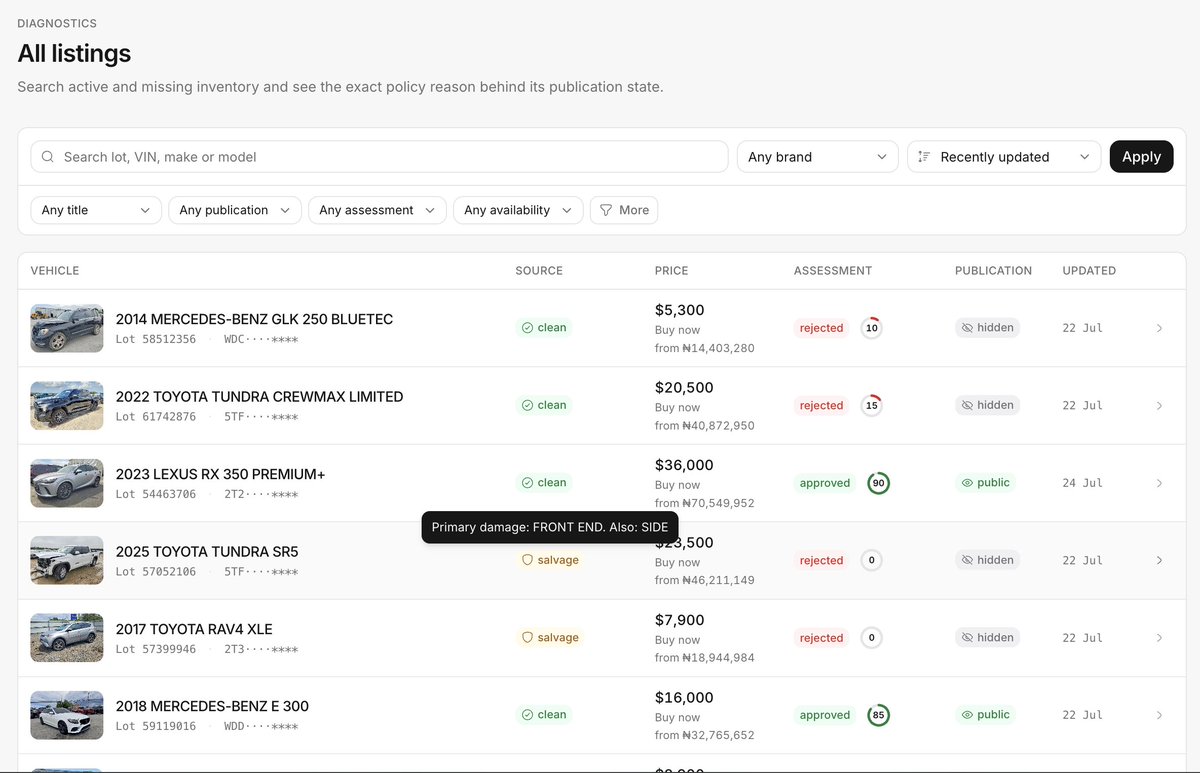1200x773 pixels.
Task: Click approved status on Mercedes E 300 row
Action: coord(825,715)
